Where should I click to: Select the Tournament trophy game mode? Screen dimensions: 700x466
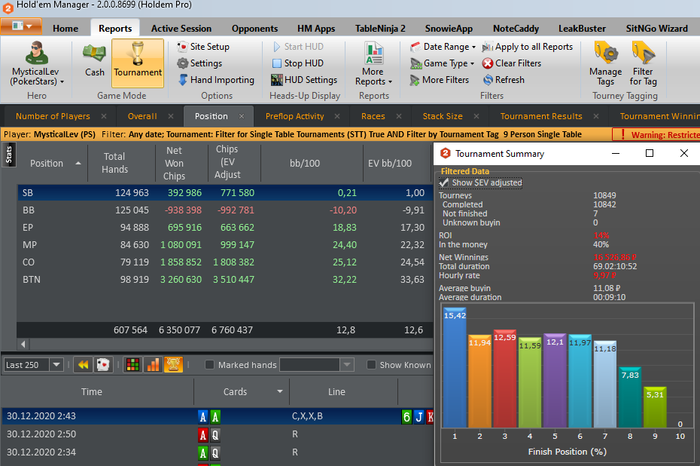[x=138, y=62]
